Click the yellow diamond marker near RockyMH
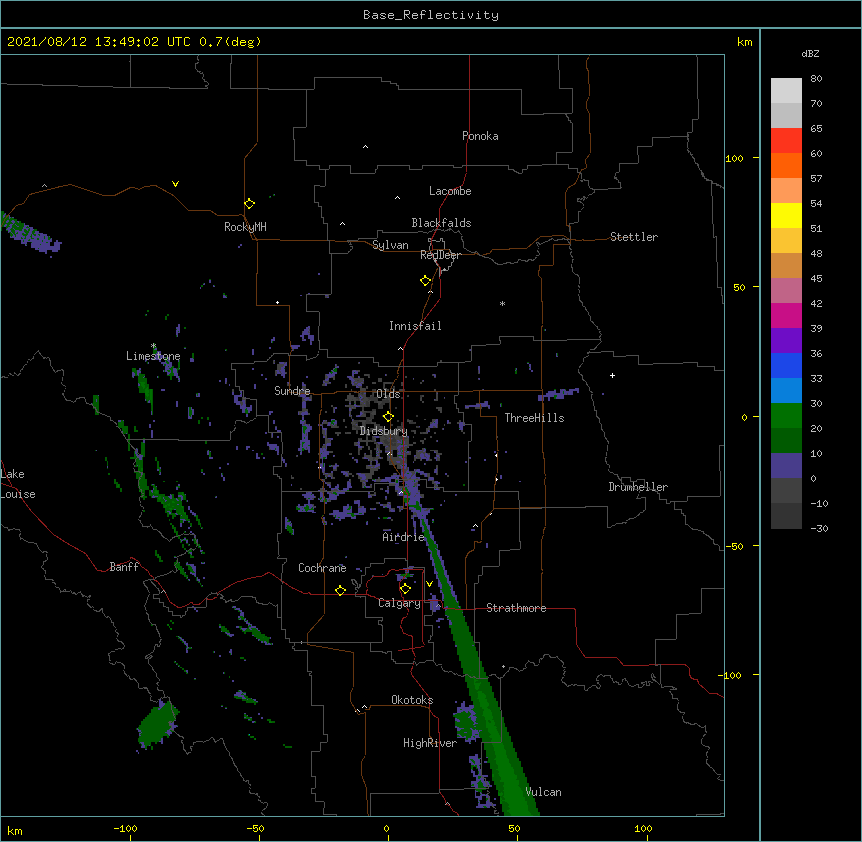Screen dimensions: 862x842 click(x=250, y=204)
